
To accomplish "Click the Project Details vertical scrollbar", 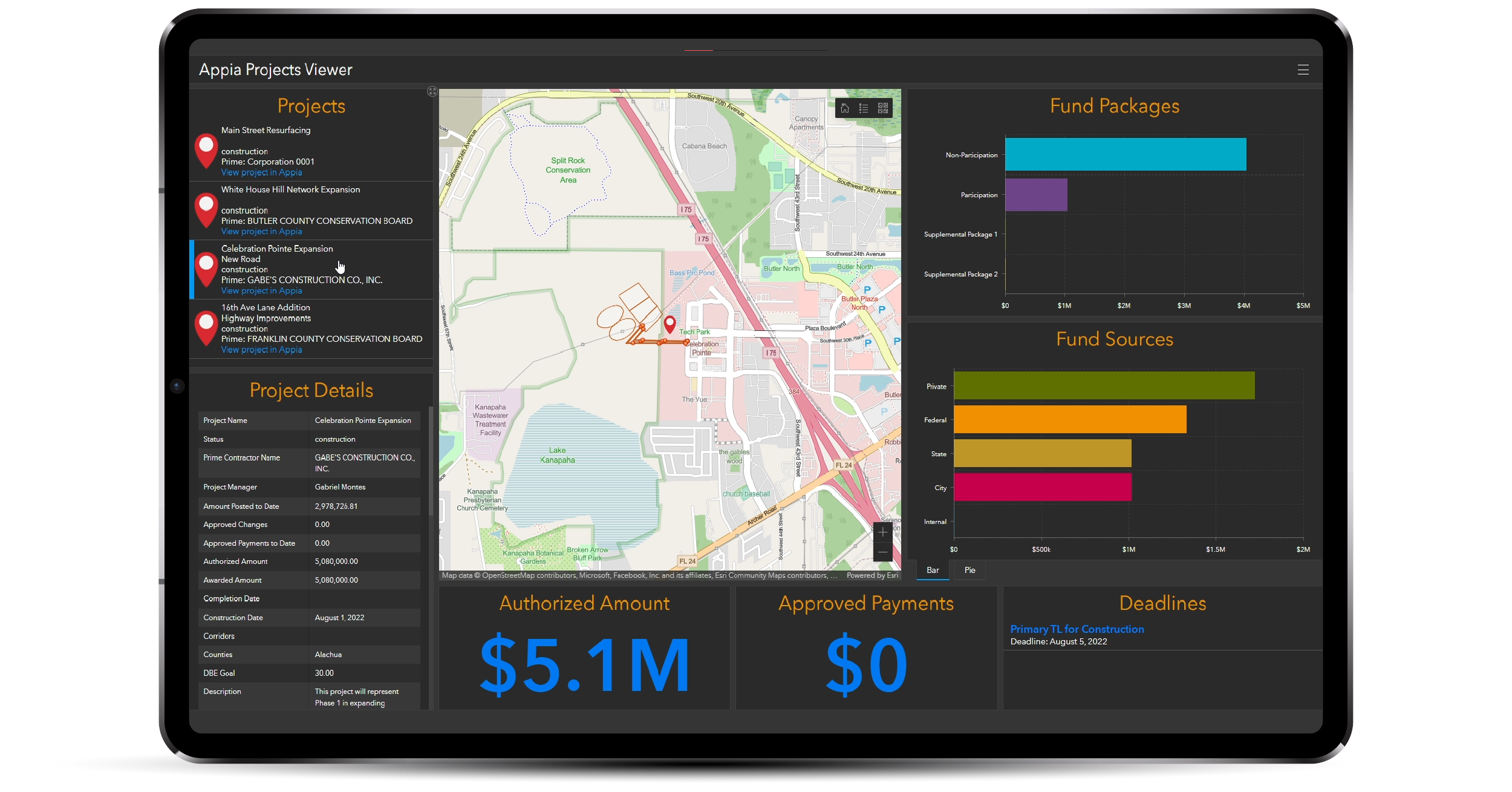I will pyautogui.click(x=431, y=460).
